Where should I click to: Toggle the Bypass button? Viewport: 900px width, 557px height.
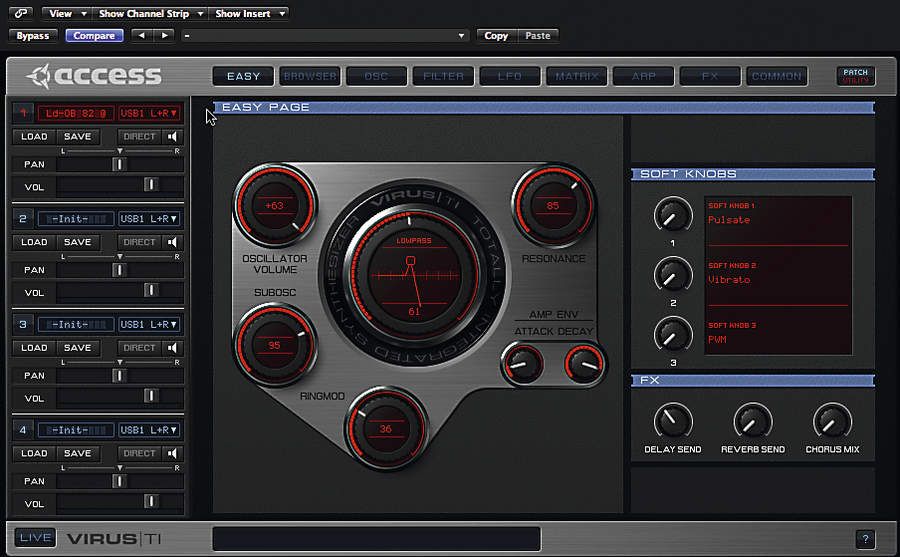click(x=33, y=36)
